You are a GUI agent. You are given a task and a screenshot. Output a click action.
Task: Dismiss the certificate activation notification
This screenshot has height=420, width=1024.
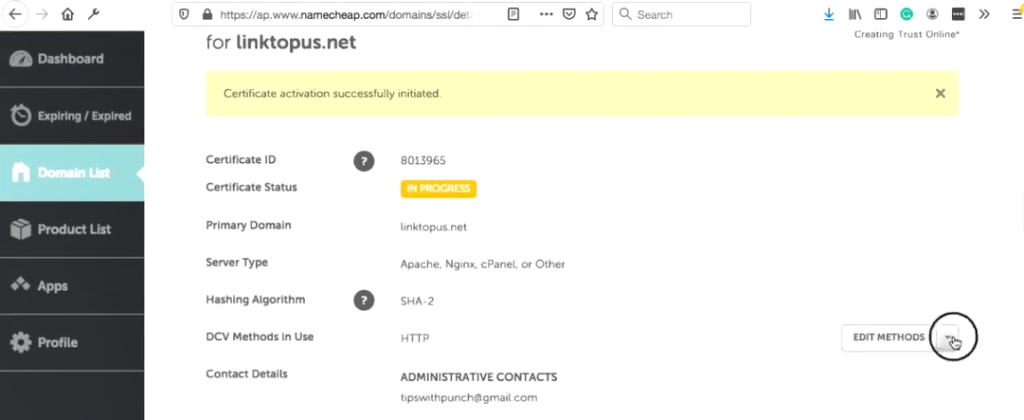coord(940,93)
